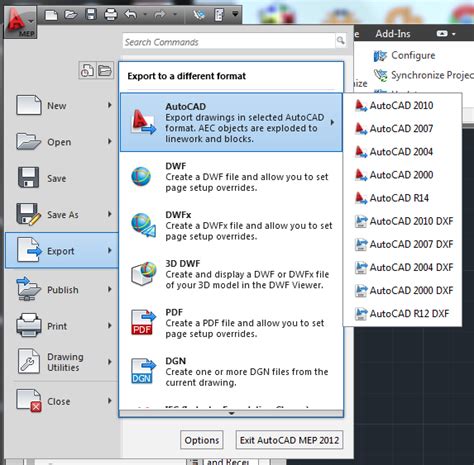Click Configure in the ribbon
Image resolution: width=474 pixels, height=465 pixels.
(x=404, y=55)
